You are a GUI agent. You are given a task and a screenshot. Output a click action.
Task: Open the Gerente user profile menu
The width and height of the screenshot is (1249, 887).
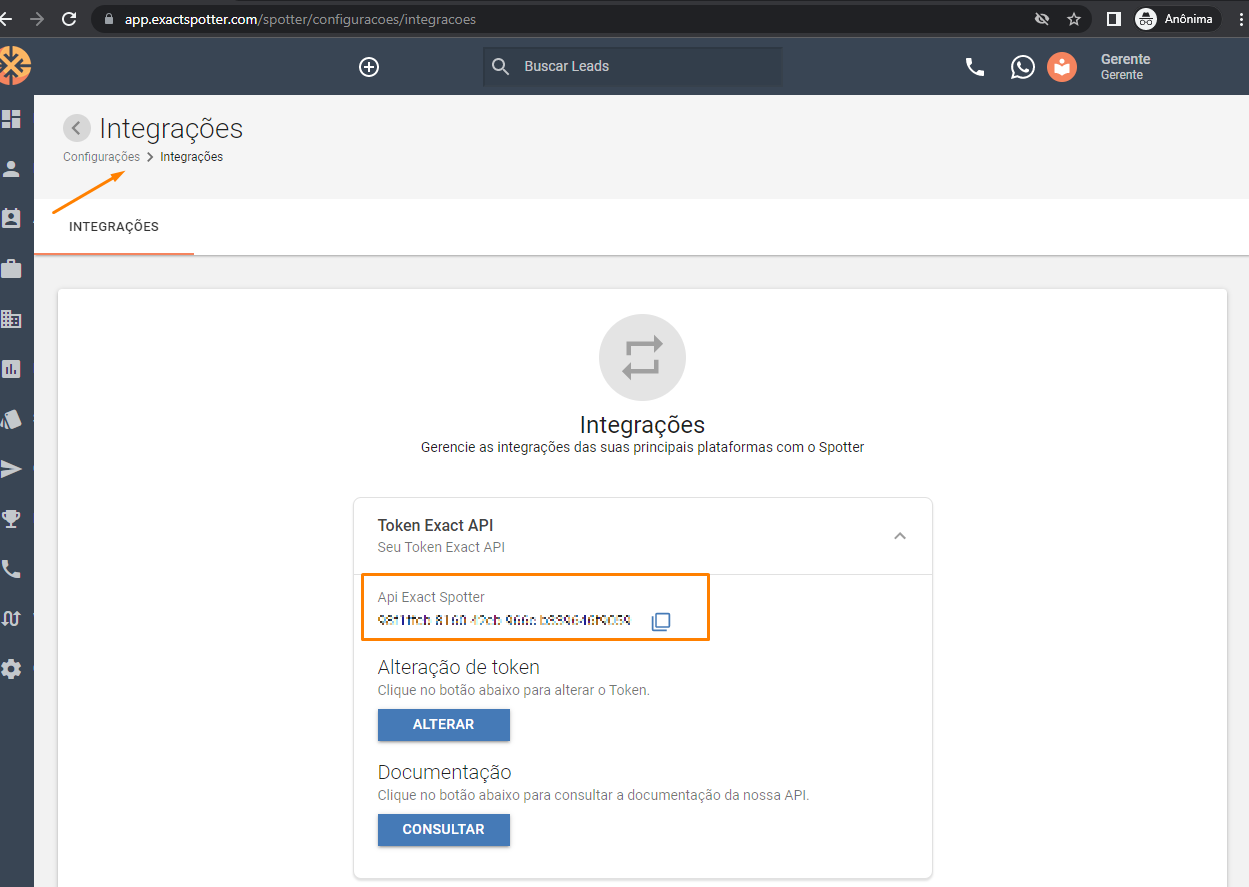point(1126,67)
